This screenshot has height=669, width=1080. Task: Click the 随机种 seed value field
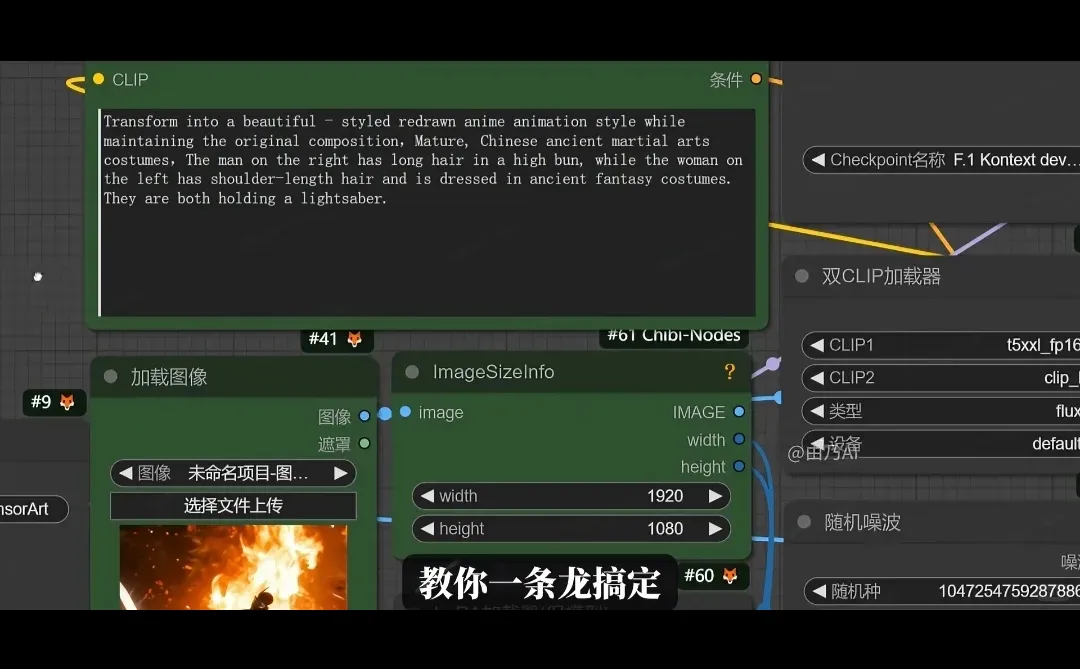[x=942, y=591]
